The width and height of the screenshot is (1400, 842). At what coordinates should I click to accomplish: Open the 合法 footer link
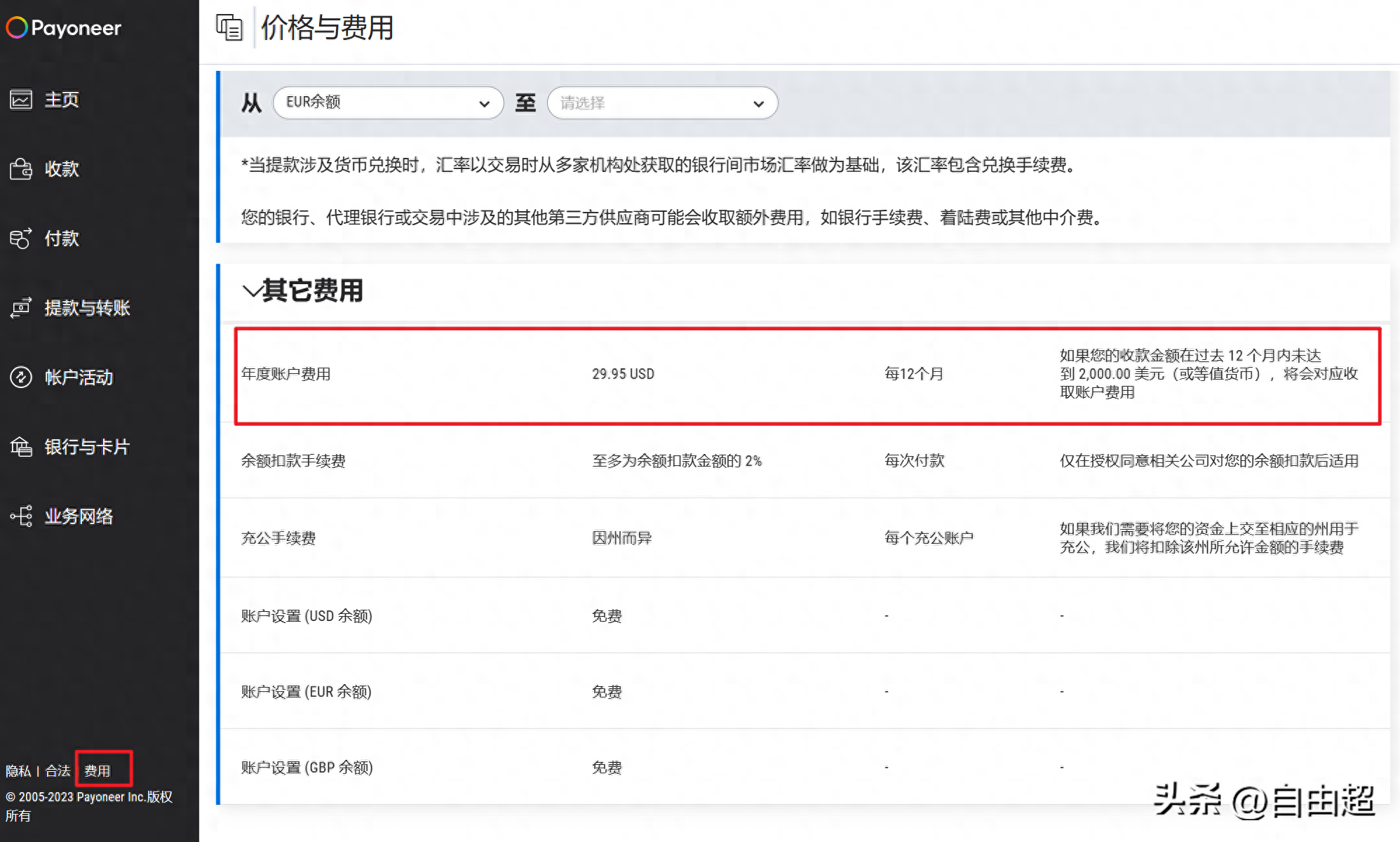click(58, 771)
